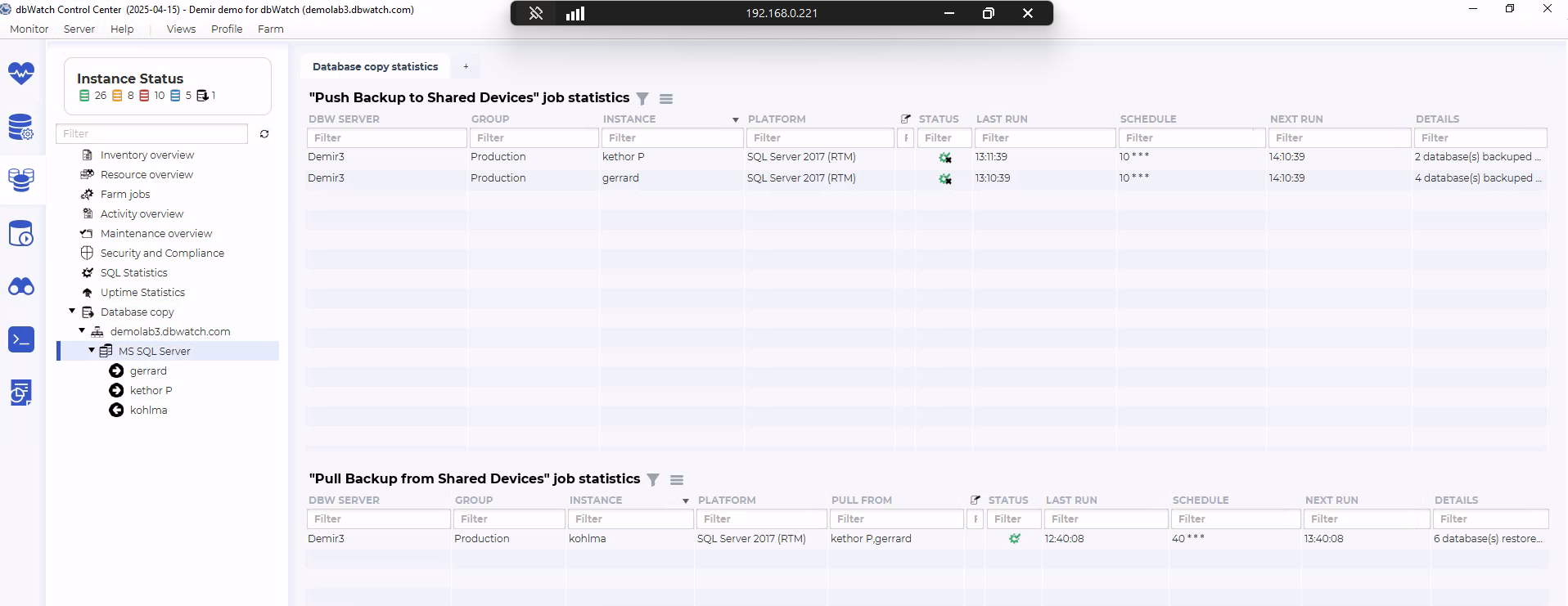This screenshot has height=606, width=1568.
Task: Open hamburger menu for Push Backup statistics
Action: click(666, 99)
